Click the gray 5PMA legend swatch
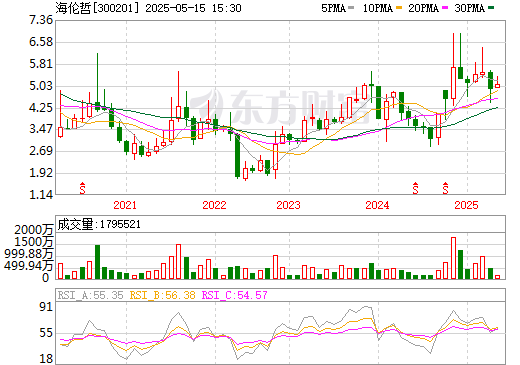Viewport: 520px width, 365px height. coord(351,8)
